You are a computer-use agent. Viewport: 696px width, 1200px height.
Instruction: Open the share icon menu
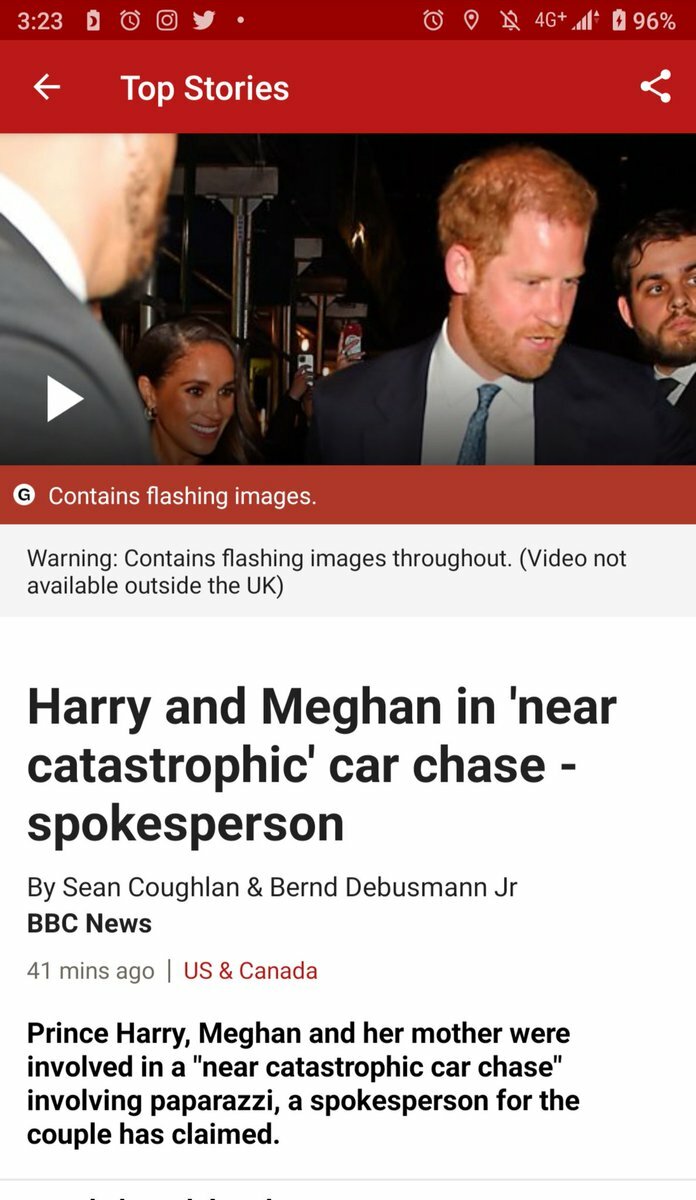[x=656, y=87]
